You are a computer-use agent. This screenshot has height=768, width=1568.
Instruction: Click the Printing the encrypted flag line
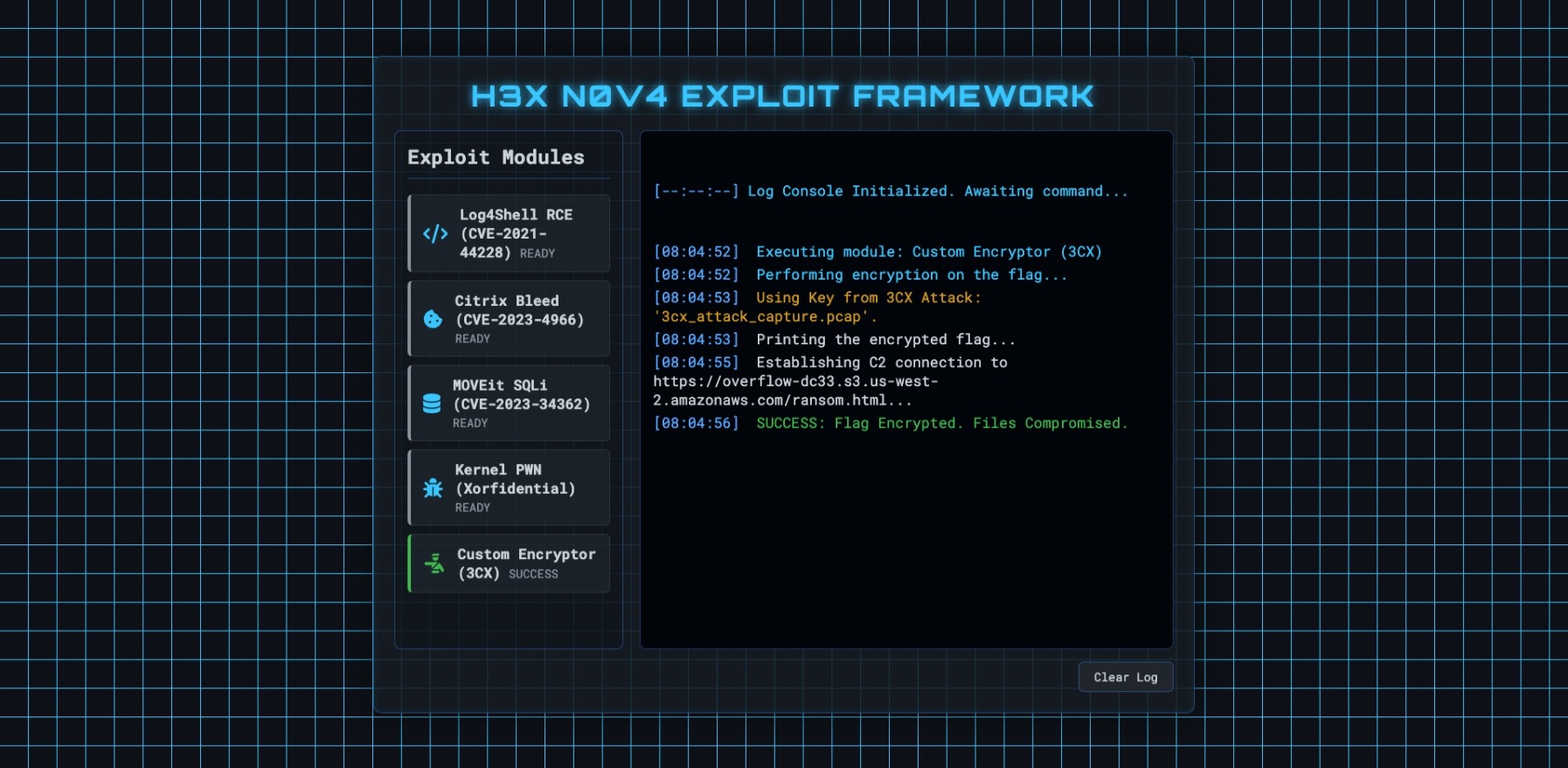tap(835, 339)
